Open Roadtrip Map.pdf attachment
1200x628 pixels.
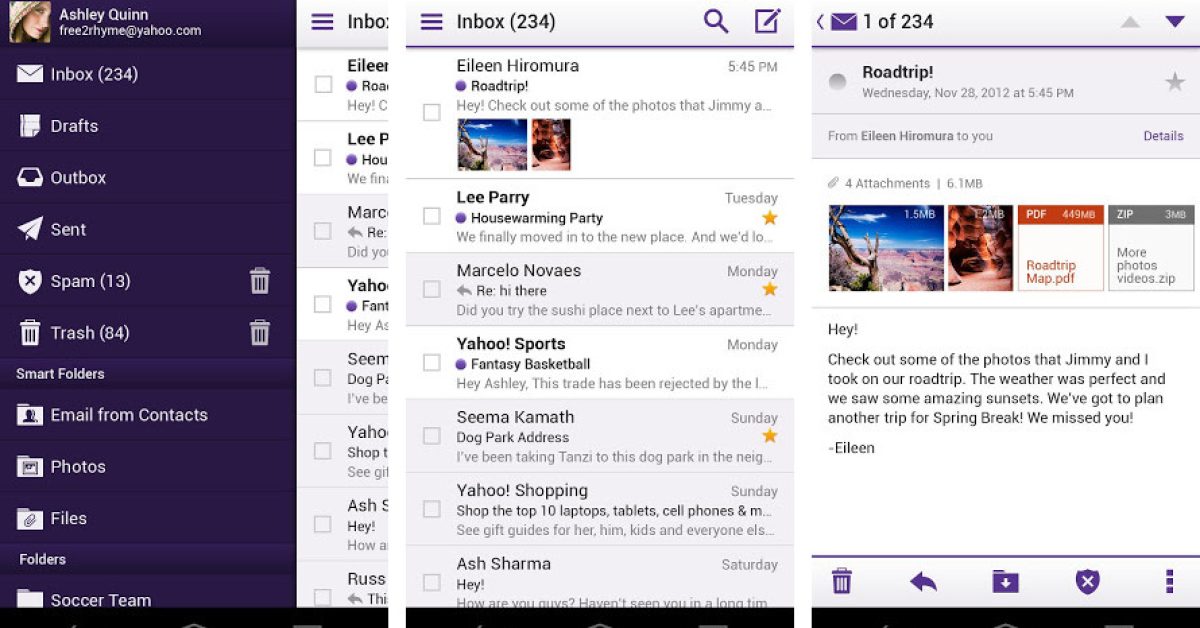(x=1060, y=248)
